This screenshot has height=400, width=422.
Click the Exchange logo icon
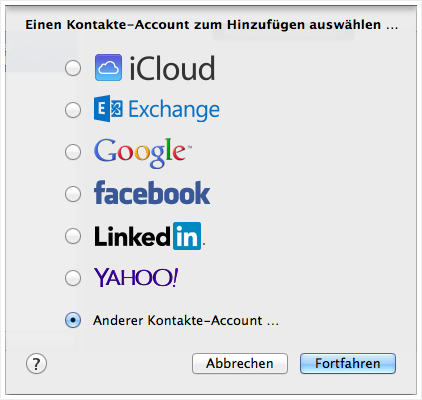click(x=108, y=109)
